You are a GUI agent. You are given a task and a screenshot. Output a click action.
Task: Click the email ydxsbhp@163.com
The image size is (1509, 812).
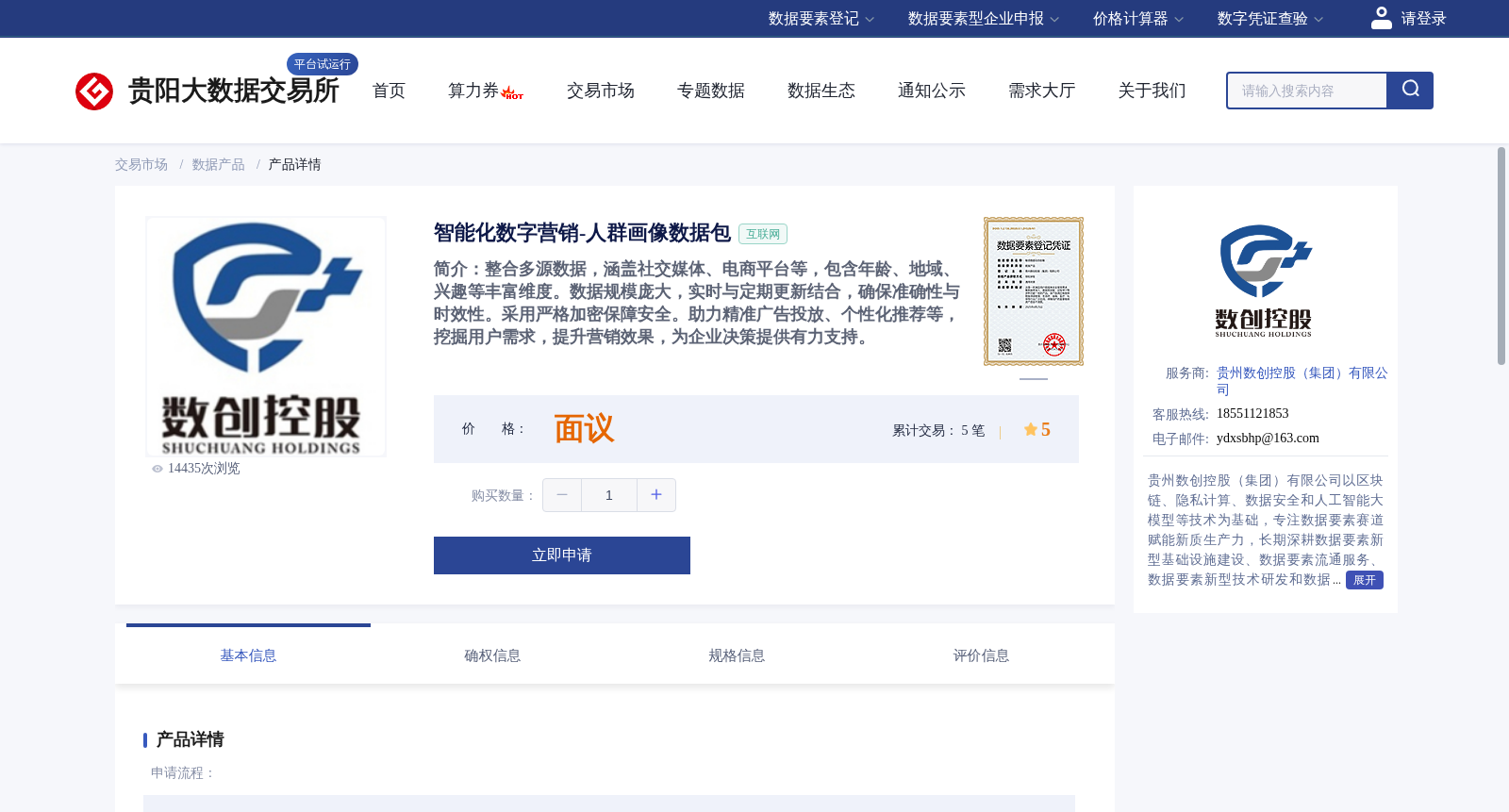point(1268,439)
